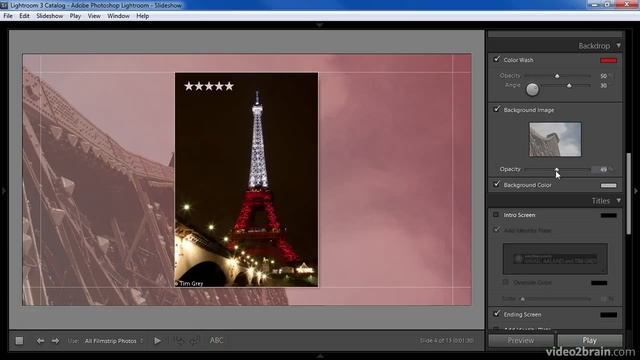Image resolution: width=640 pixels, height=360 pixels.
Task: Open Edit menu
Action: 24,16
